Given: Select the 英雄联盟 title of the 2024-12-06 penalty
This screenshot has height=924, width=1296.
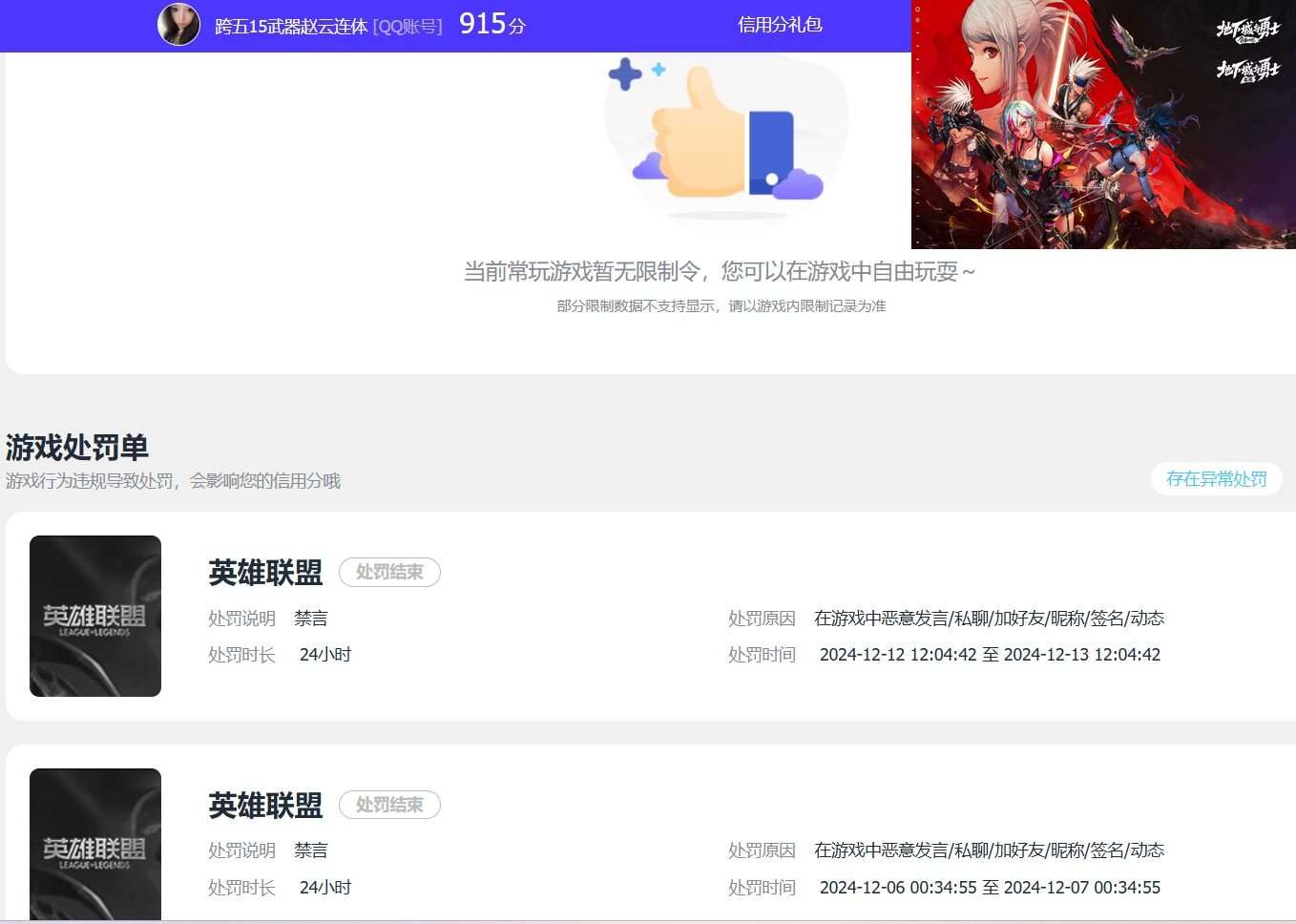Looking at the screenshot, I should 265,806.
